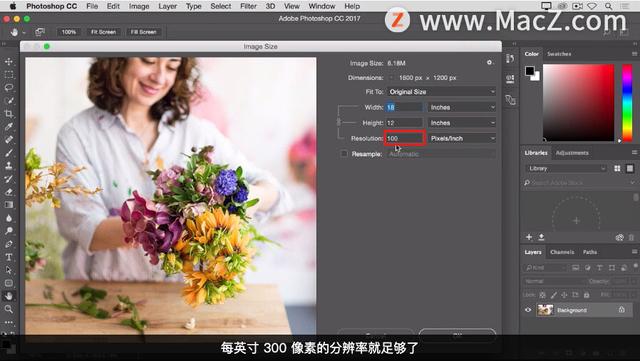Expand the Dimensions units arrow
640x361 pixels.
392,78
